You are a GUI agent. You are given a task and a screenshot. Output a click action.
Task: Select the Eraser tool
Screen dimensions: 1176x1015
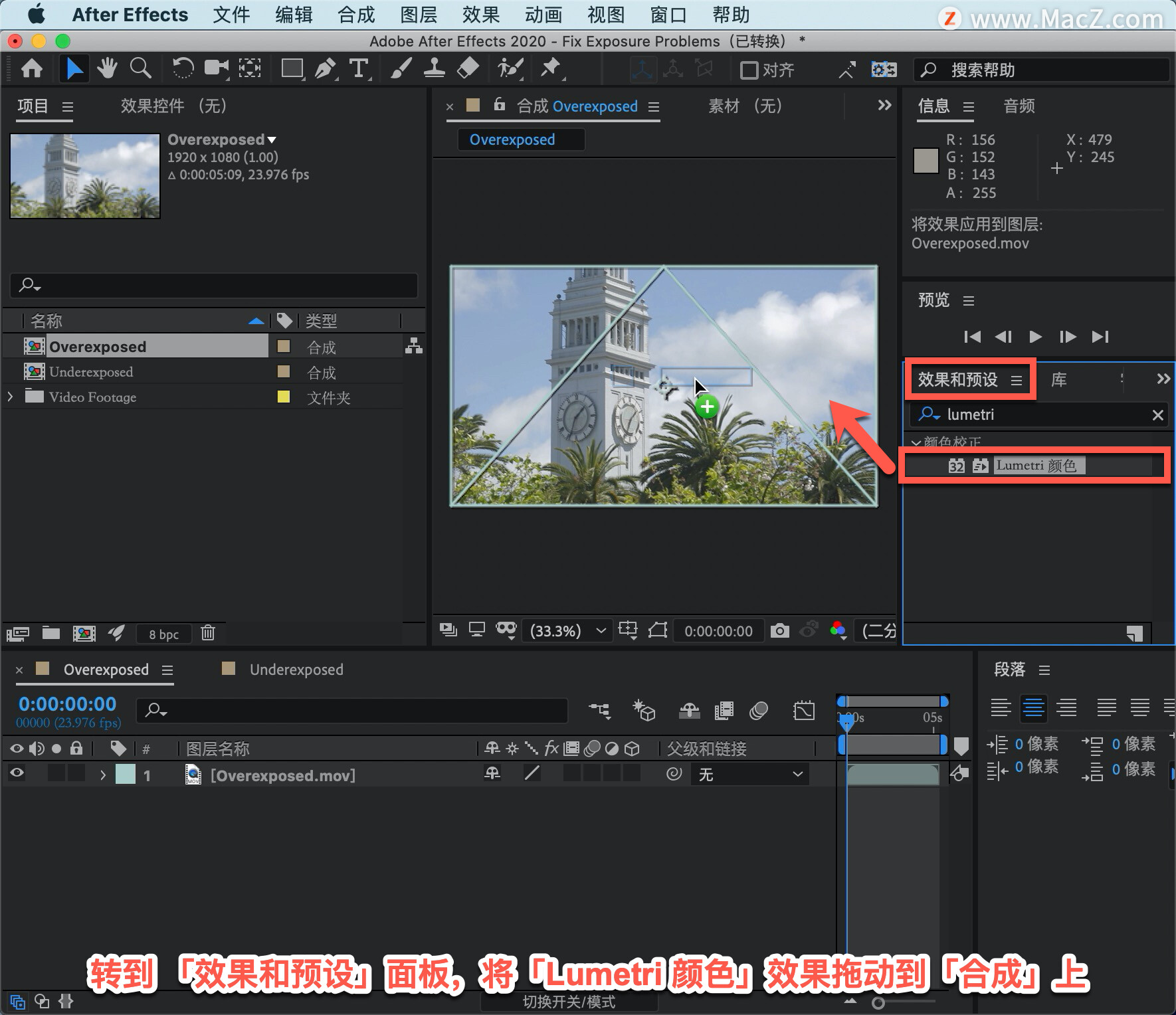[468, 68]
